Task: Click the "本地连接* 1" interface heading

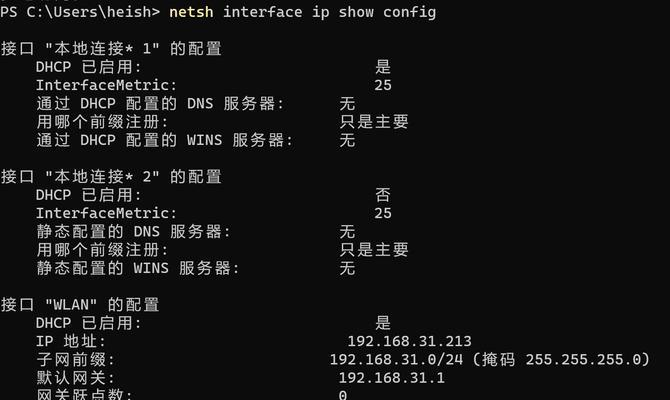Action: [111, 48]
